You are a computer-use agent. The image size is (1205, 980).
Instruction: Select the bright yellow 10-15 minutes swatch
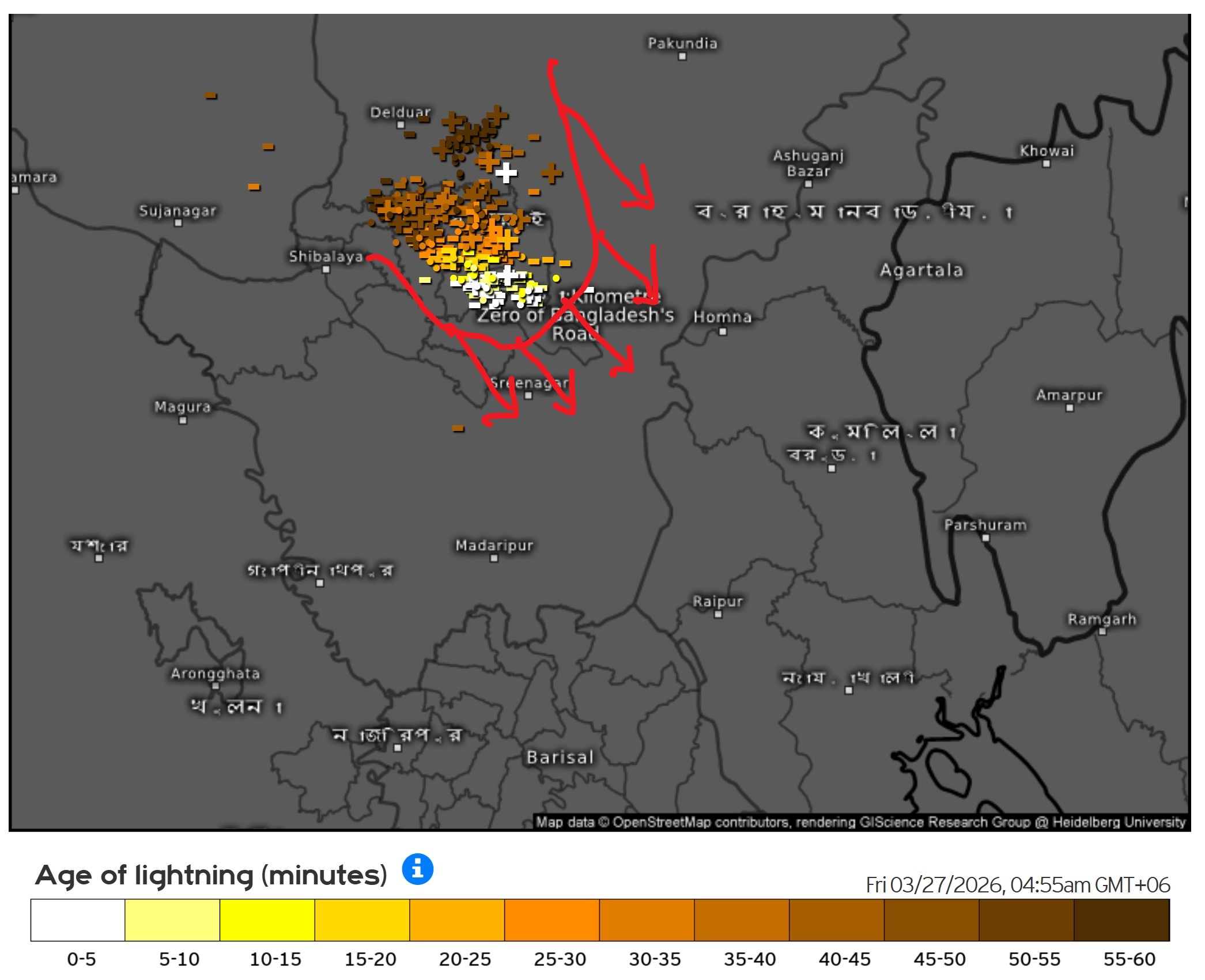tap(267, 920)
